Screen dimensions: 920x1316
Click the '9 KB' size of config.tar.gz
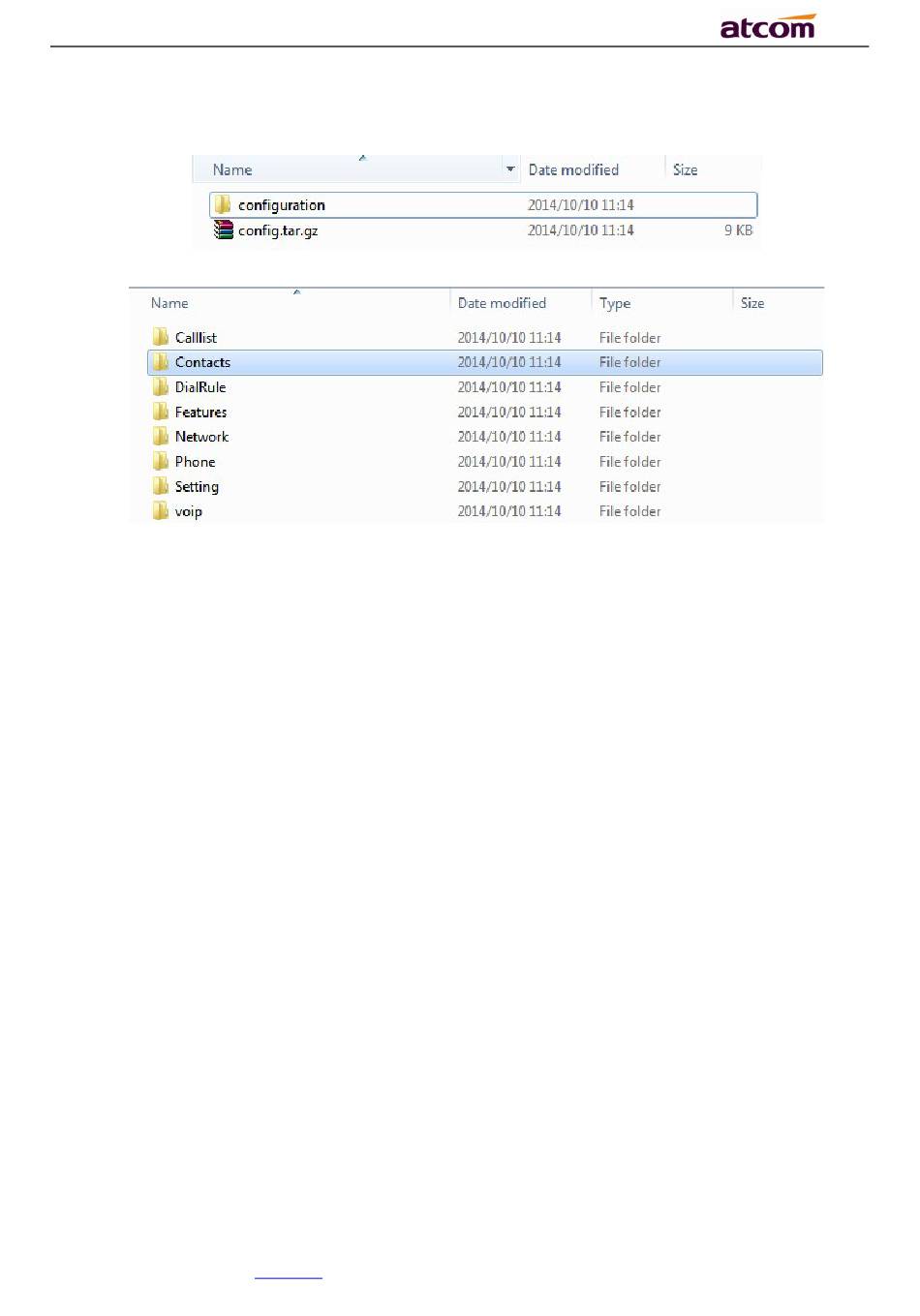pyautogui.click(x=738, y=230)
